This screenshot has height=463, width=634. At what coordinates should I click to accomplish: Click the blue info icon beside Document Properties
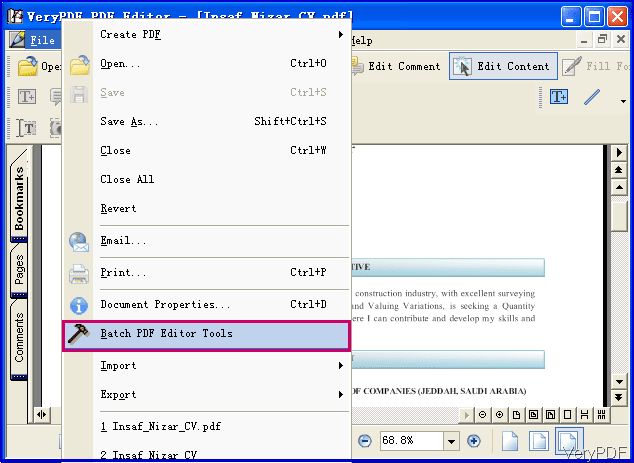click(x=79, y=306)
